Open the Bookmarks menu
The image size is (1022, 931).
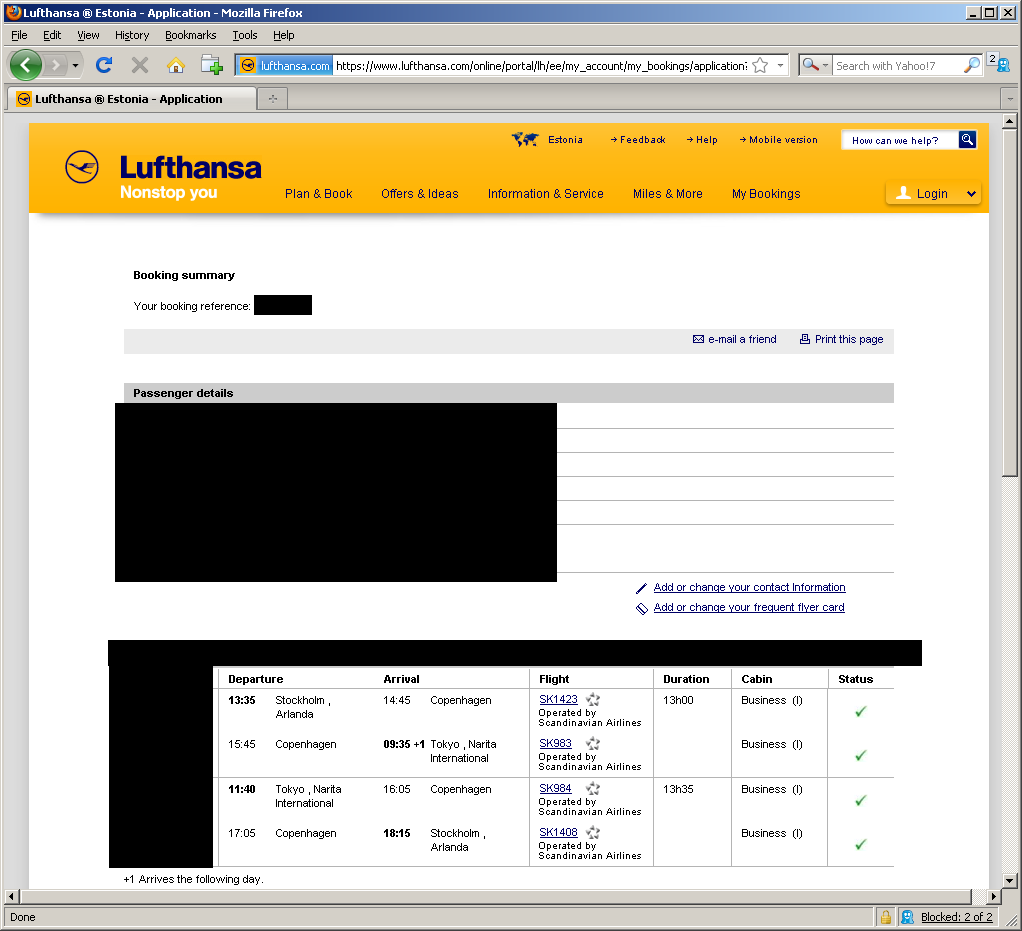point(190,35)
